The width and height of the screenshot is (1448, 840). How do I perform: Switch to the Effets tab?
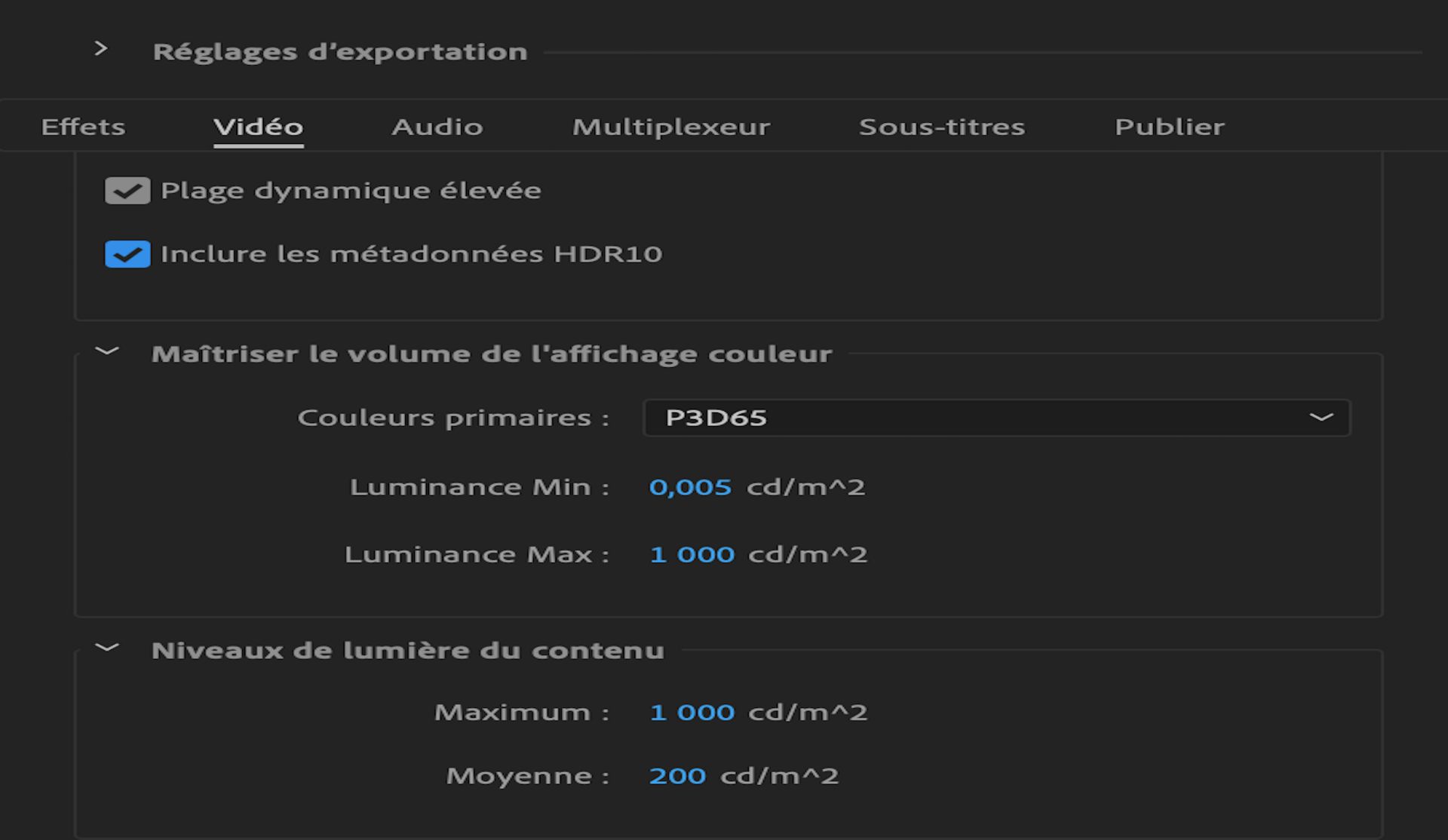83,127
